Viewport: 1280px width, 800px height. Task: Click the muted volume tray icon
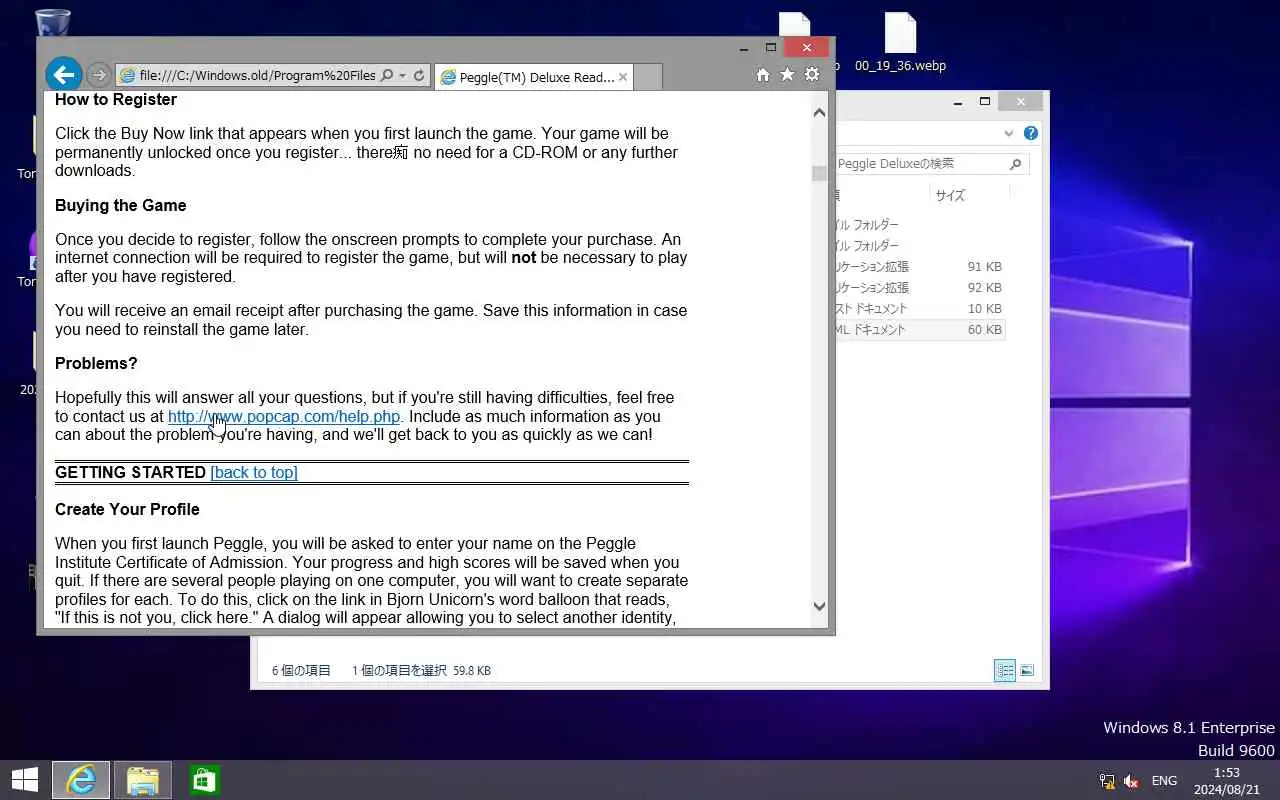pos(1132,781)
